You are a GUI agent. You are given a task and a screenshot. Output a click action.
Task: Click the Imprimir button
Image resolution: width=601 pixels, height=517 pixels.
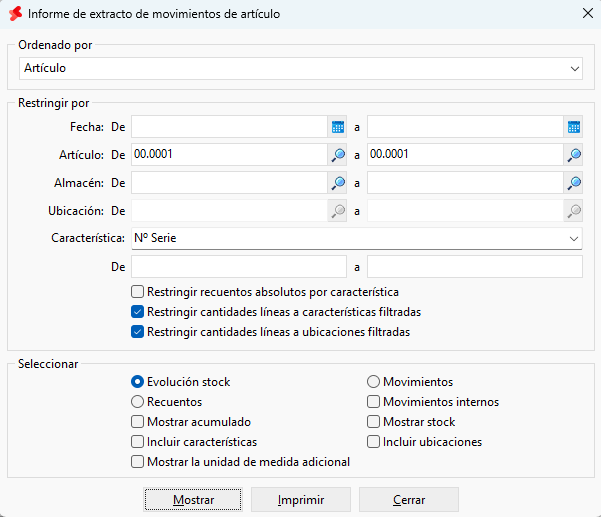(x=301, y=500)
